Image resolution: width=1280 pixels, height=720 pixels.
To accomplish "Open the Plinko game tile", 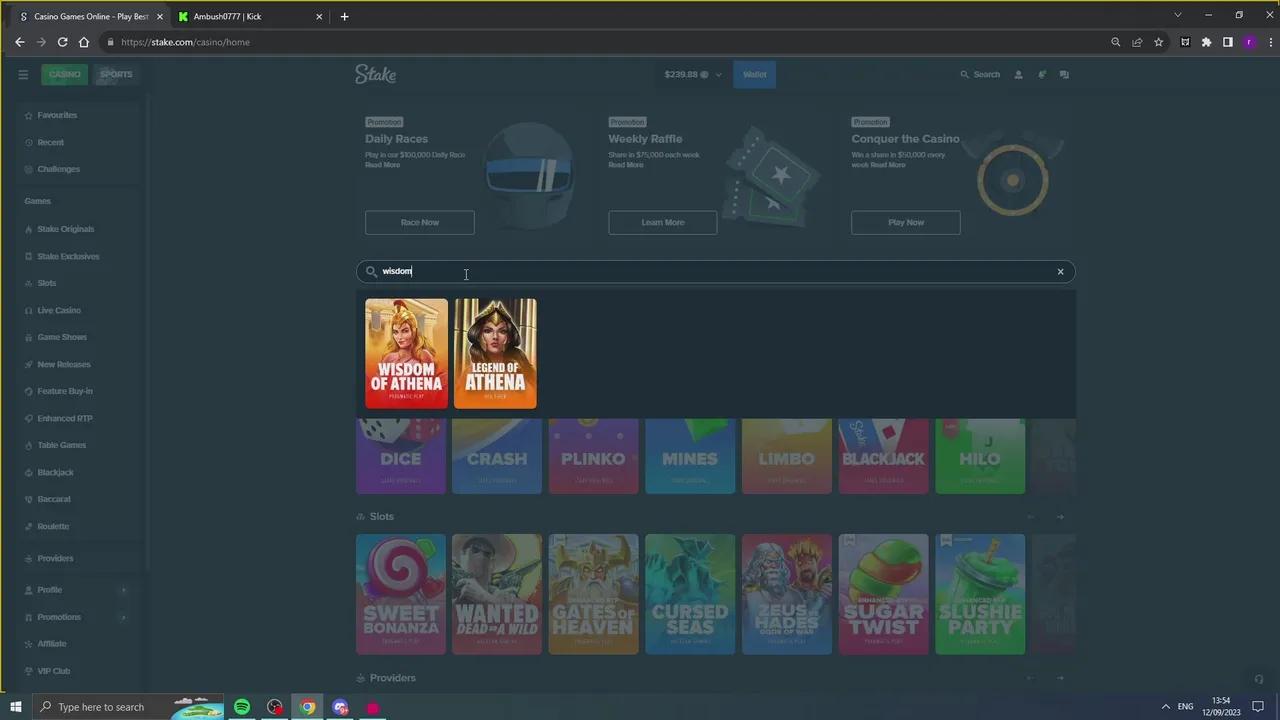I will pyautogui.click(x=594, y=456).
